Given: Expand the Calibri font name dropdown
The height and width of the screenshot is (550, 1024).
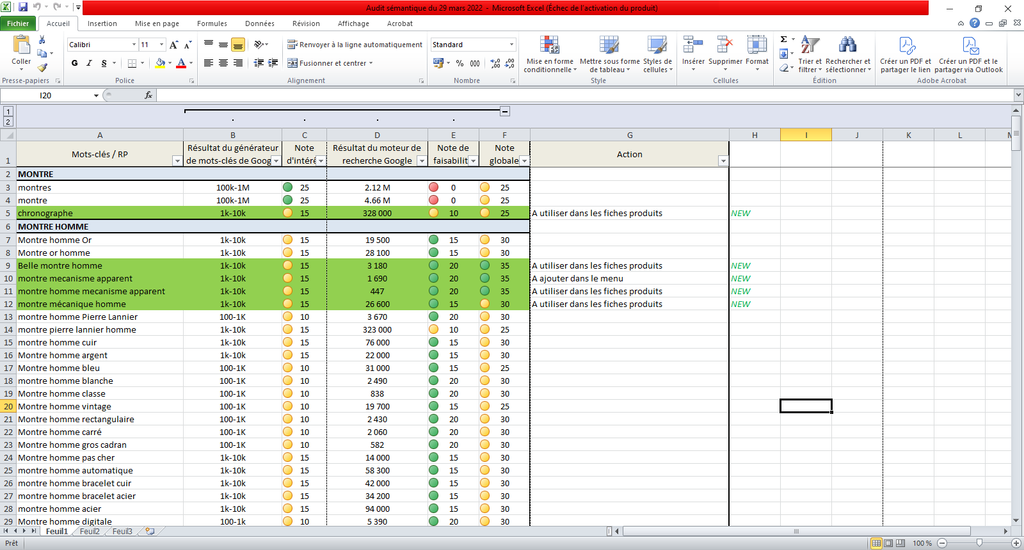Looking at the screenshot, I should pyautogui.click(x=134, y=44).
